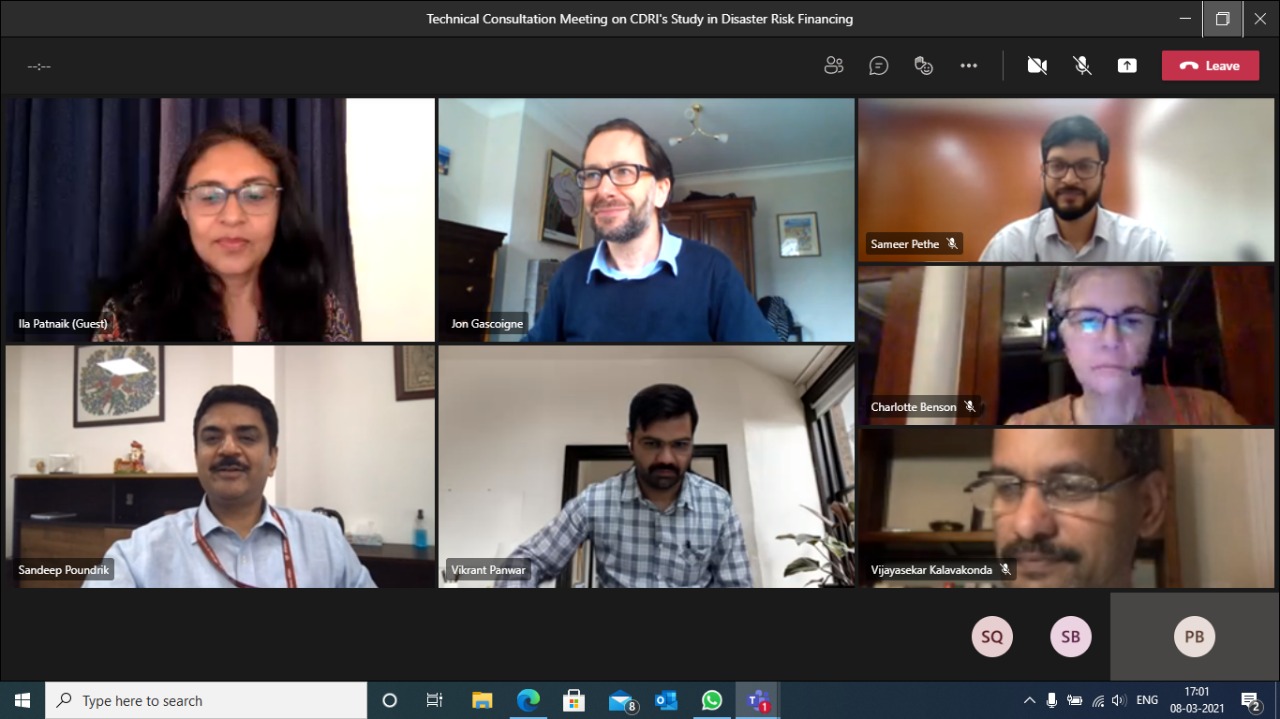The width and height of the screenshot is (1280, 719).
Task: Focus the Type here to search box
Action: 206,700
